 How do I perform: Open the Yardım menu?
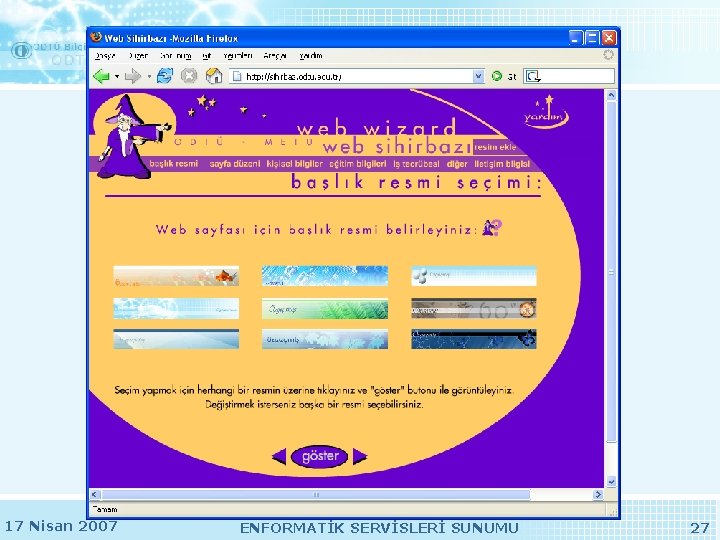point(311,56)
